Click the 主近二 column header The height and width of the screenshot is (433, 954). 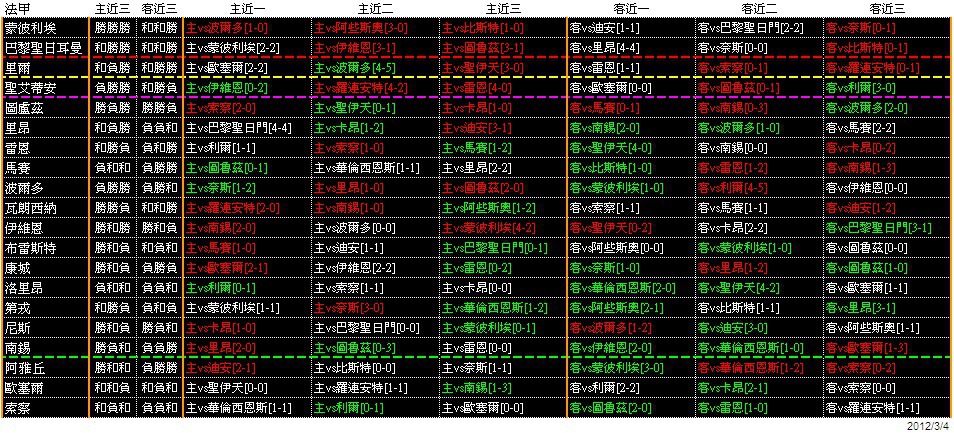[x=375, y=9]
